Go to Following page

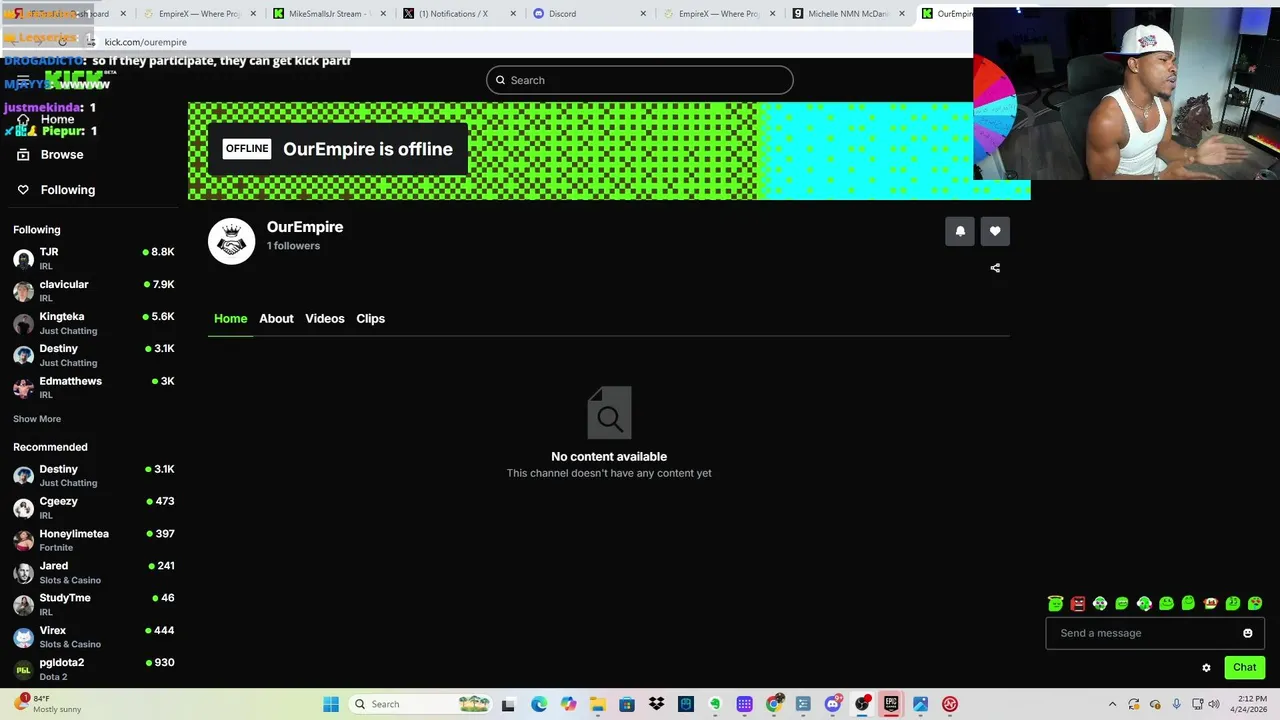pyautogui.click(x=68, y=190)
